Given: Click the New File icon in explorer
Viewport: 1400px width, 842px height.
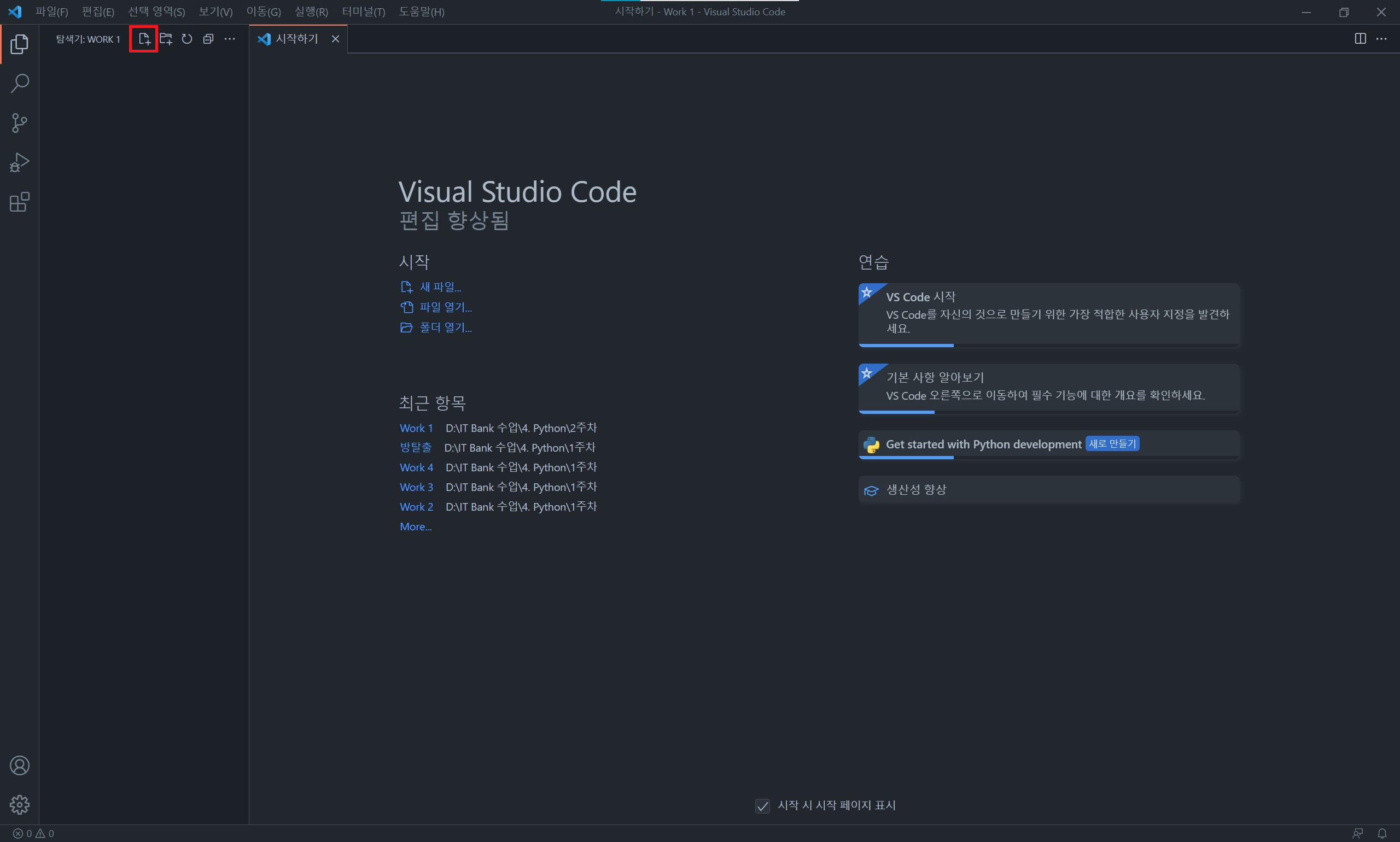Looking at the screenshot, I should coord(144,39).
